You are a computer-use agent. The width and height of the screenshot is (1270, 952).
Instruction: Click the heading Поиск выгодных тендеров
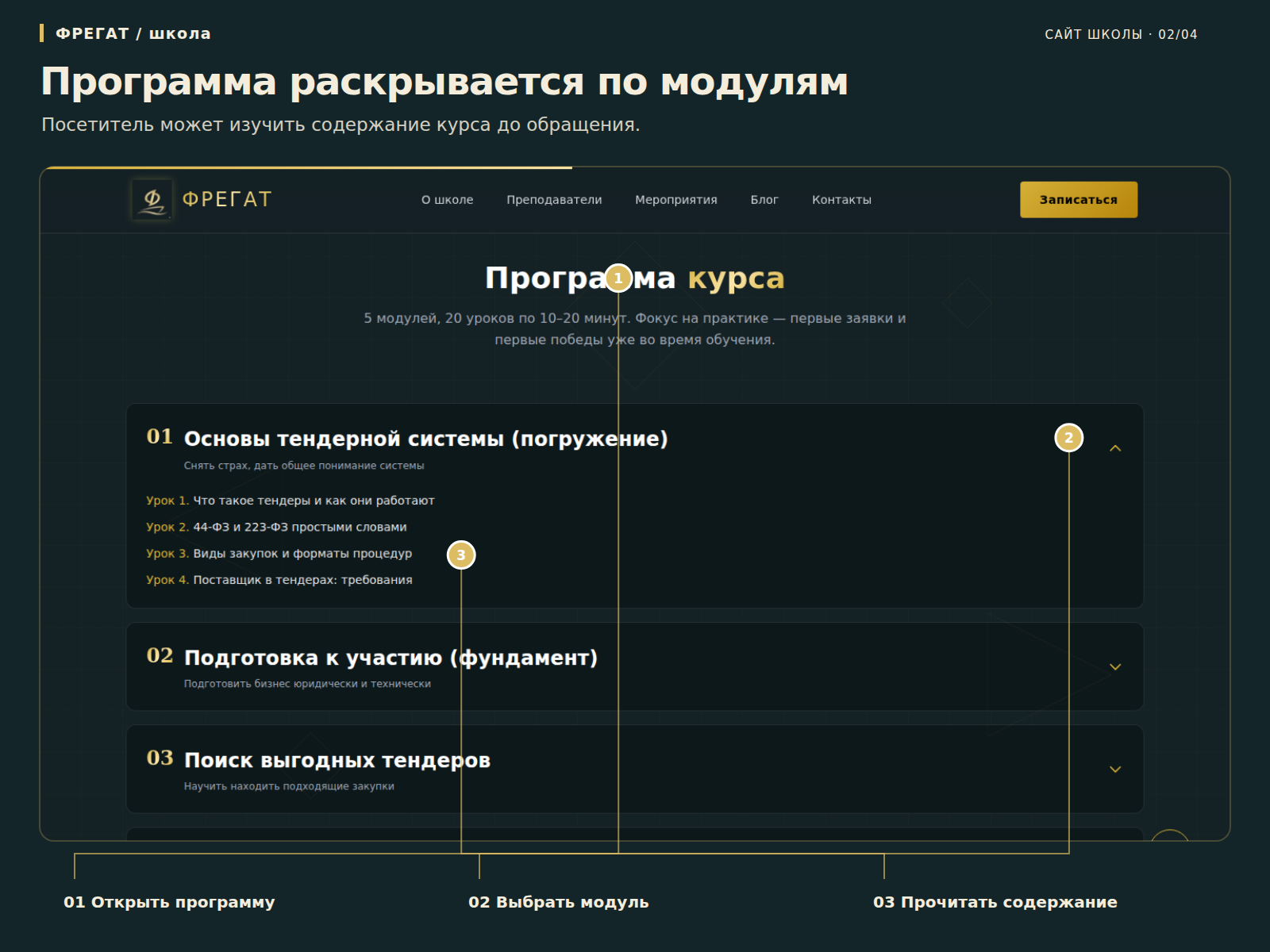tap(337, 760)
